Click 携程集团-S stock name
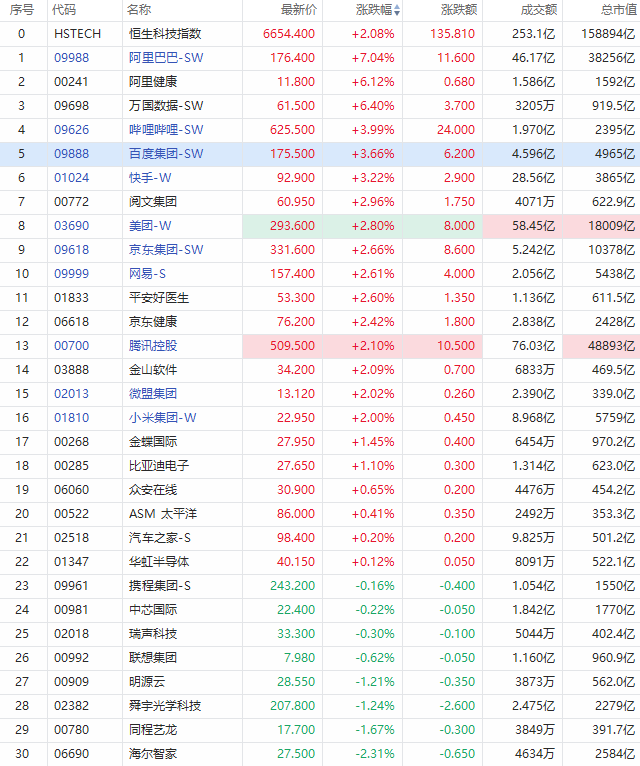 point(160,585)
